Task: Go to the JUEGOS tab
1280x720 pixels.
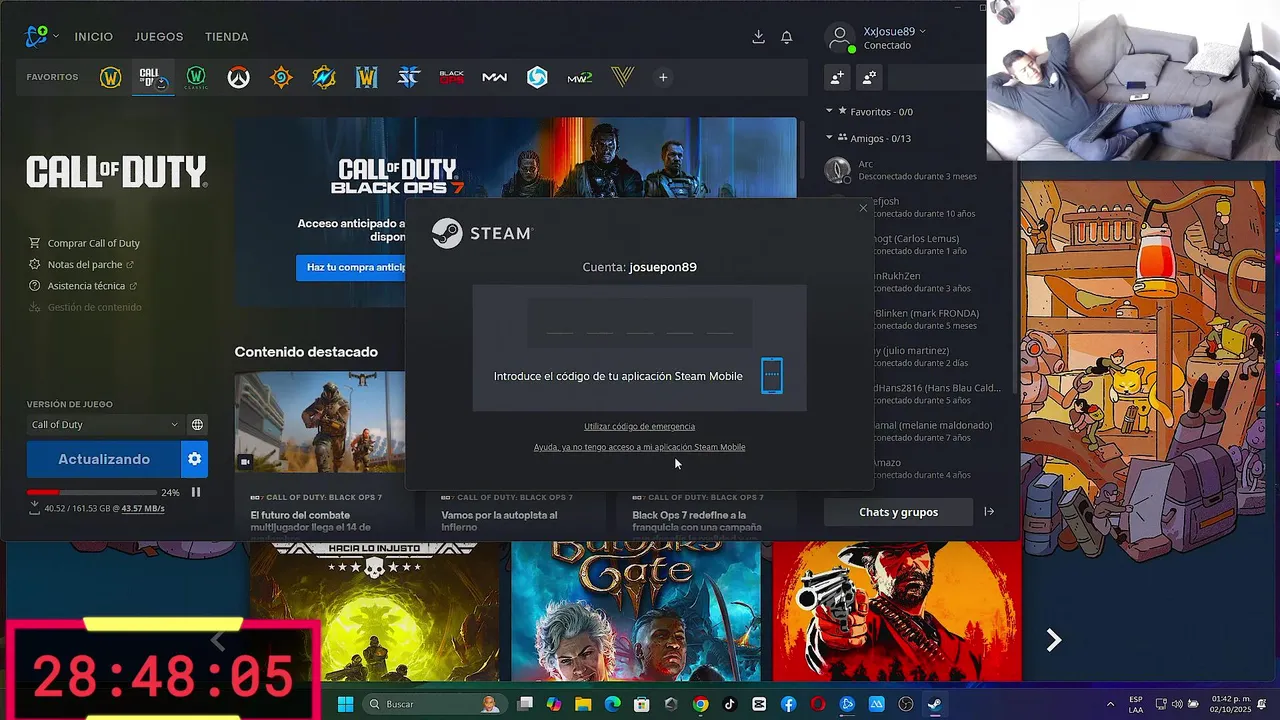Action: [x=159, y=37]
